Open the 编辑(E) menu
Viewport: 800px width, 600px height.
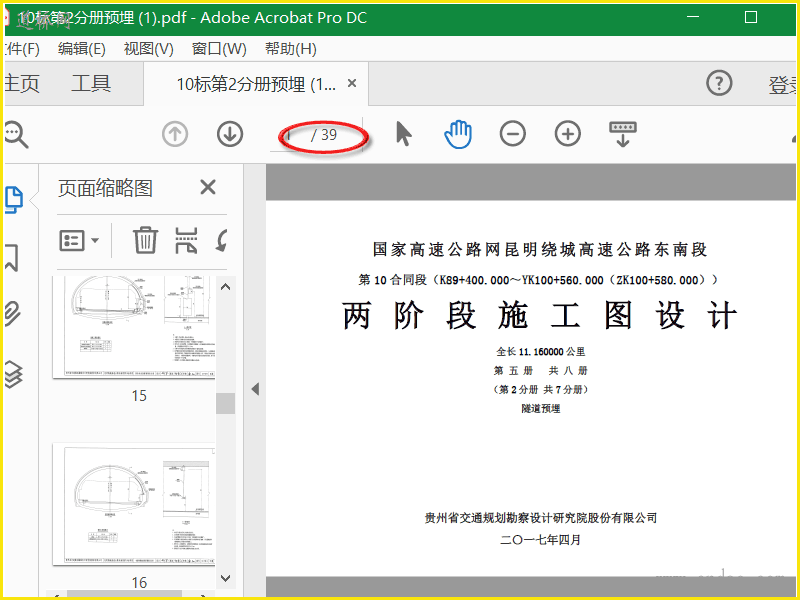82,49
